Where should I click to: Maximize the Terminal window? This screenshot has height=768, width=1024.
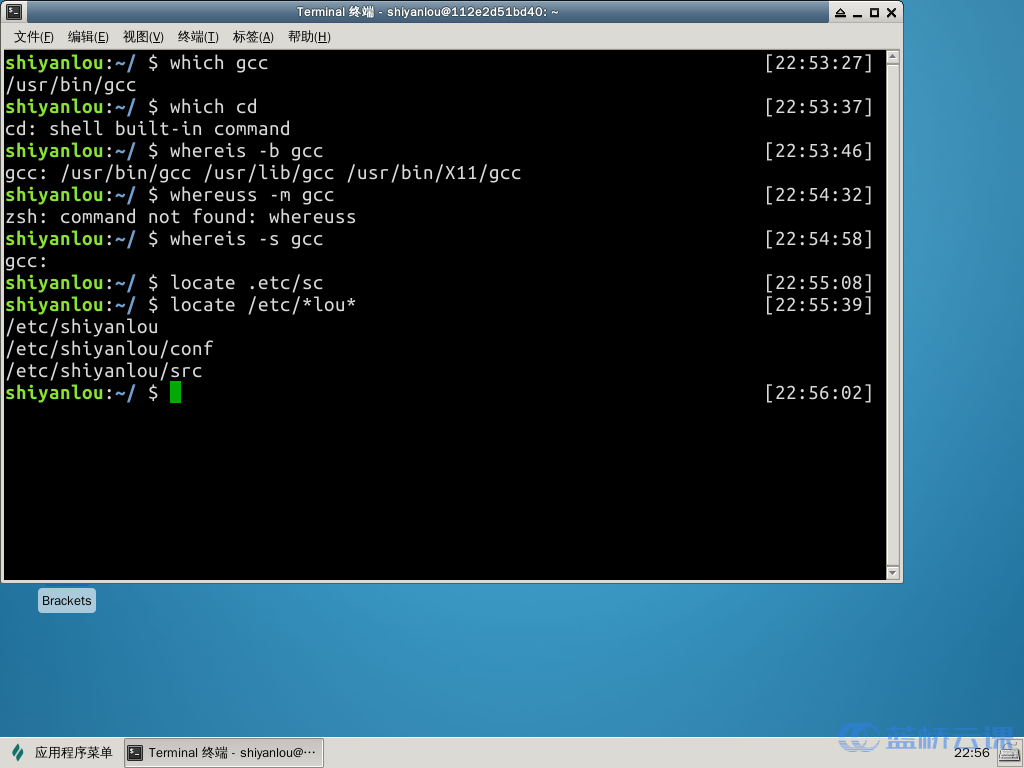tap(874, 12)
